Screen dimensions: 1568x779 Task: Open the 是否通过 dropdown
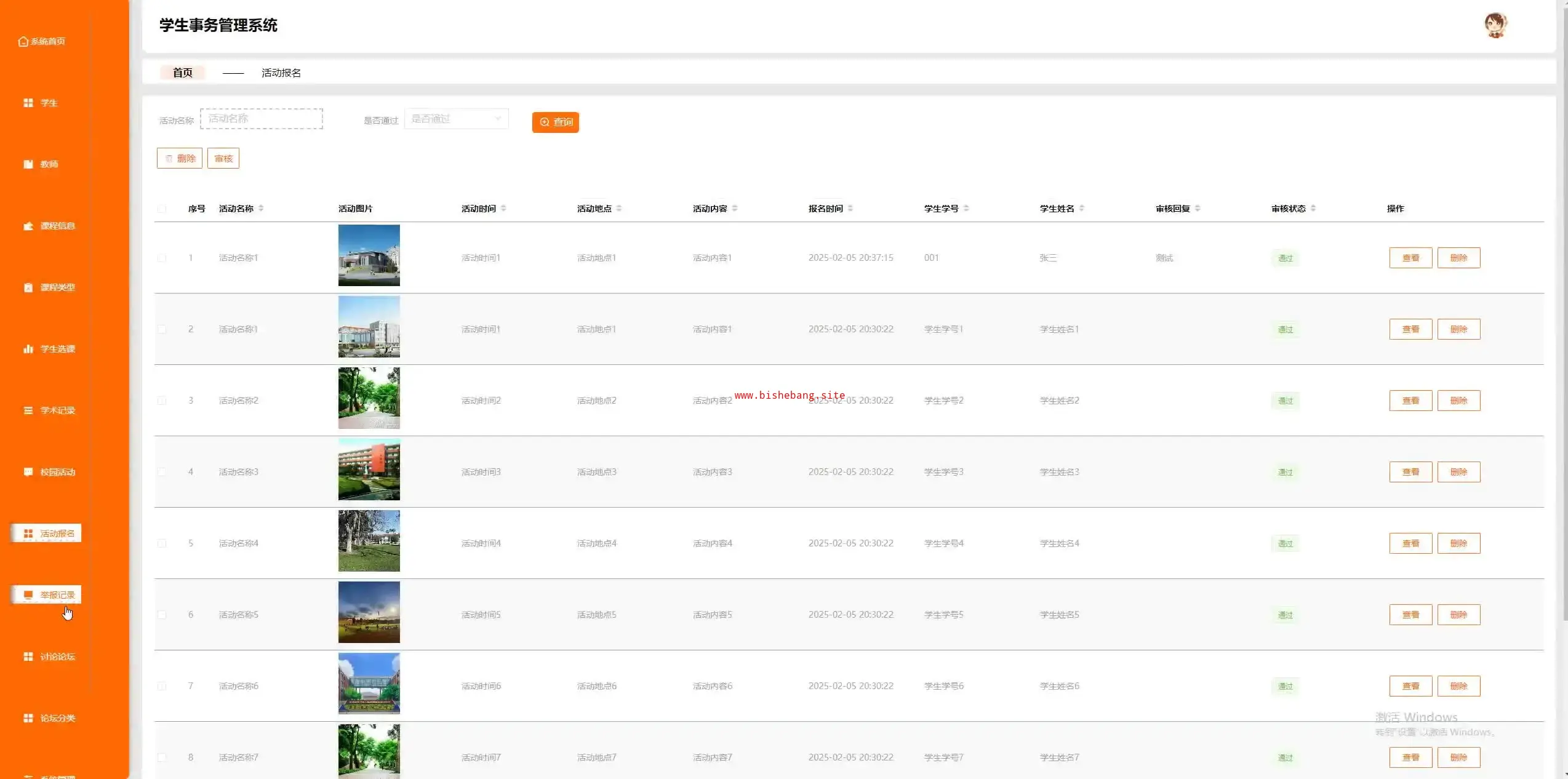(456, 119)
